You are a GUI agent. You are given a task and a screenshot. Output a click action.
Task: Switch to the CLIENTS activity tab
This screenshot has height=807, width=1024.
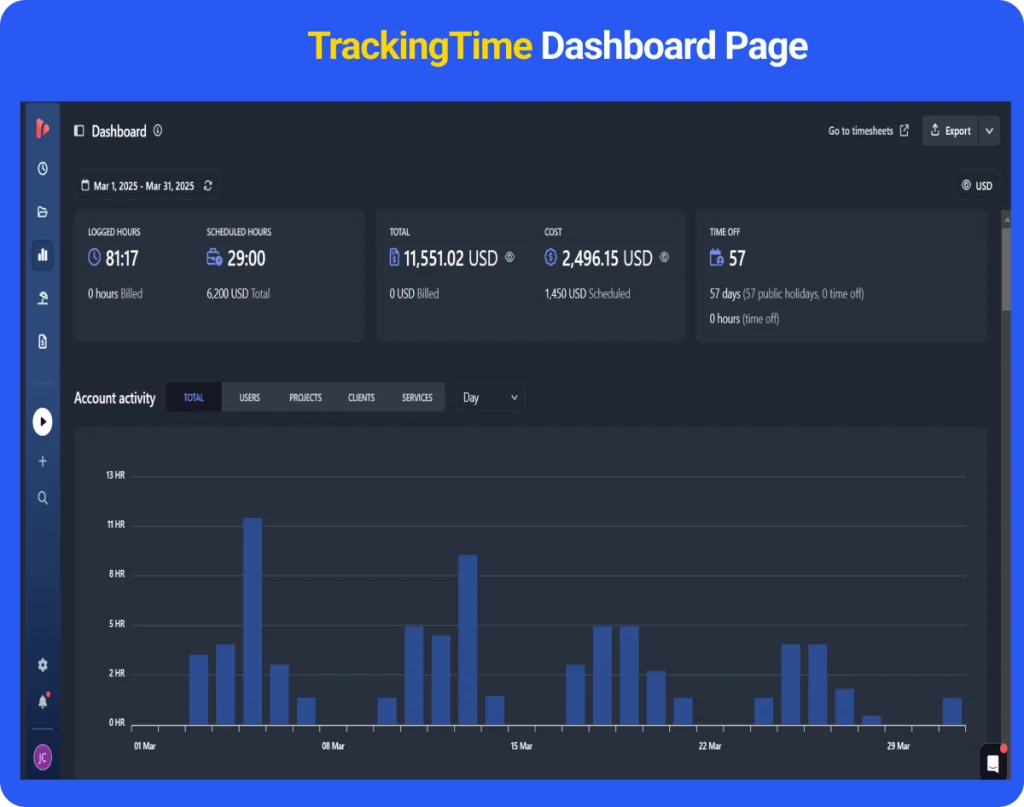(x=361, y=397)
